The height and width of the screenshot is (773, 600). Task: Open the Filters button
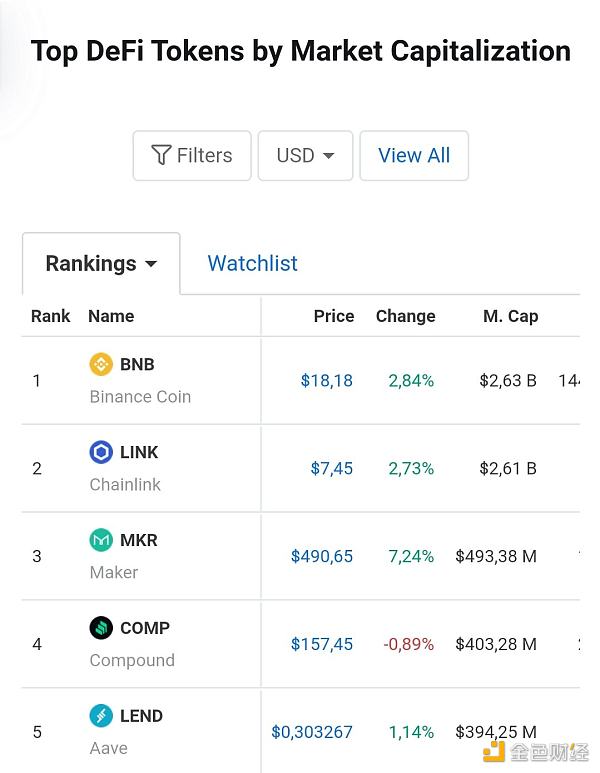[192, 155]
